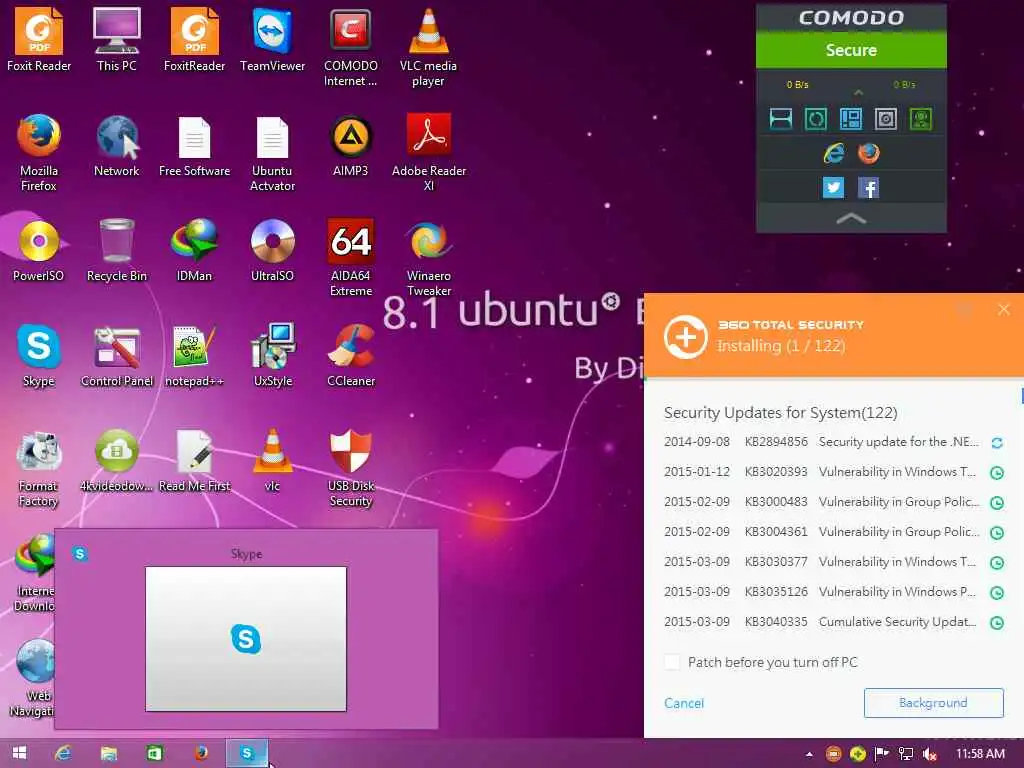Click the green Secure status bar
The height and width of the screenshot is (768, 1024).
(851, 50)
